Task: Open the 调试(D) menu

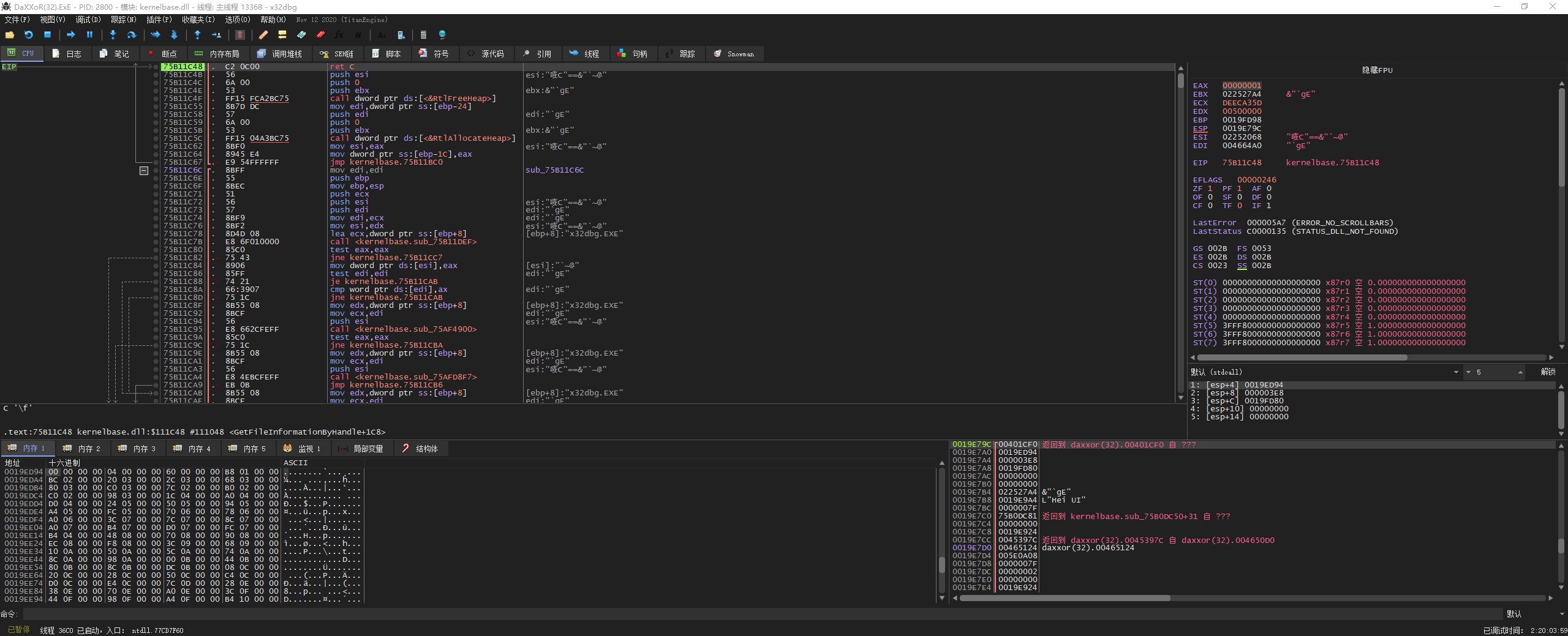Action: click(x=88, y=20)
